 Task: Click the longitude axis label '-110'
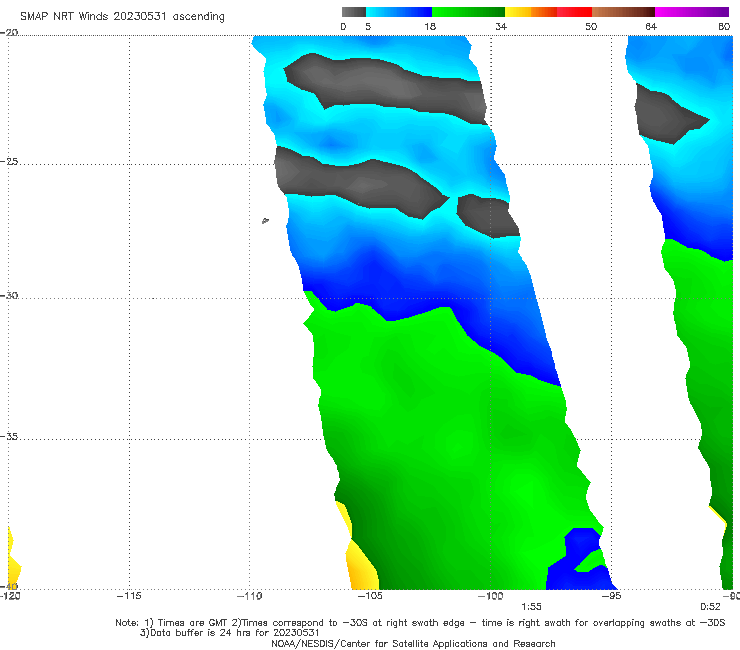tap(249, 596)
